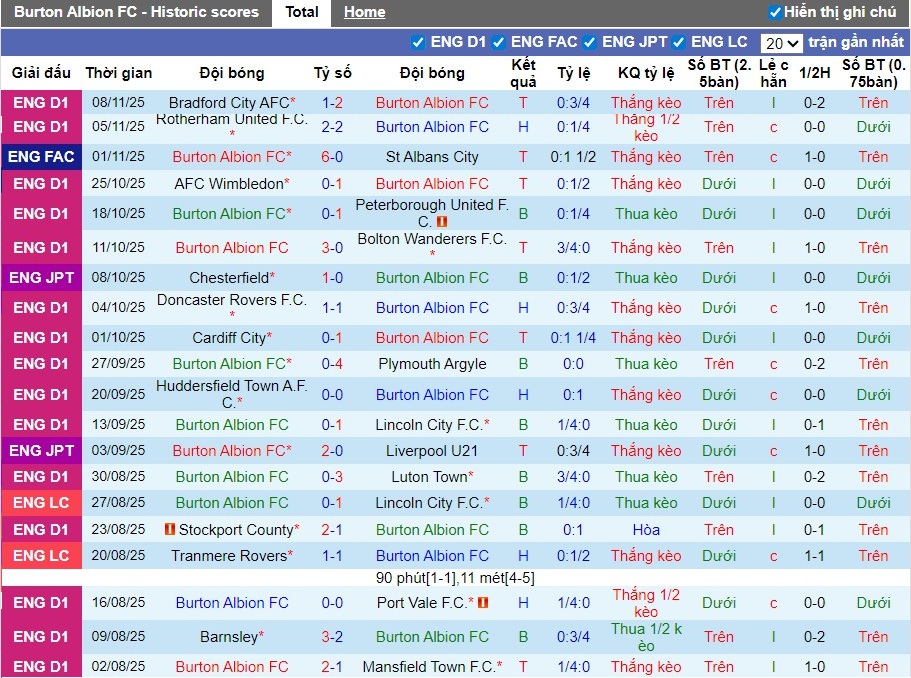Open St Albans City team link
The width and height of the screenshot is (911, 678).
pos(432,157)
